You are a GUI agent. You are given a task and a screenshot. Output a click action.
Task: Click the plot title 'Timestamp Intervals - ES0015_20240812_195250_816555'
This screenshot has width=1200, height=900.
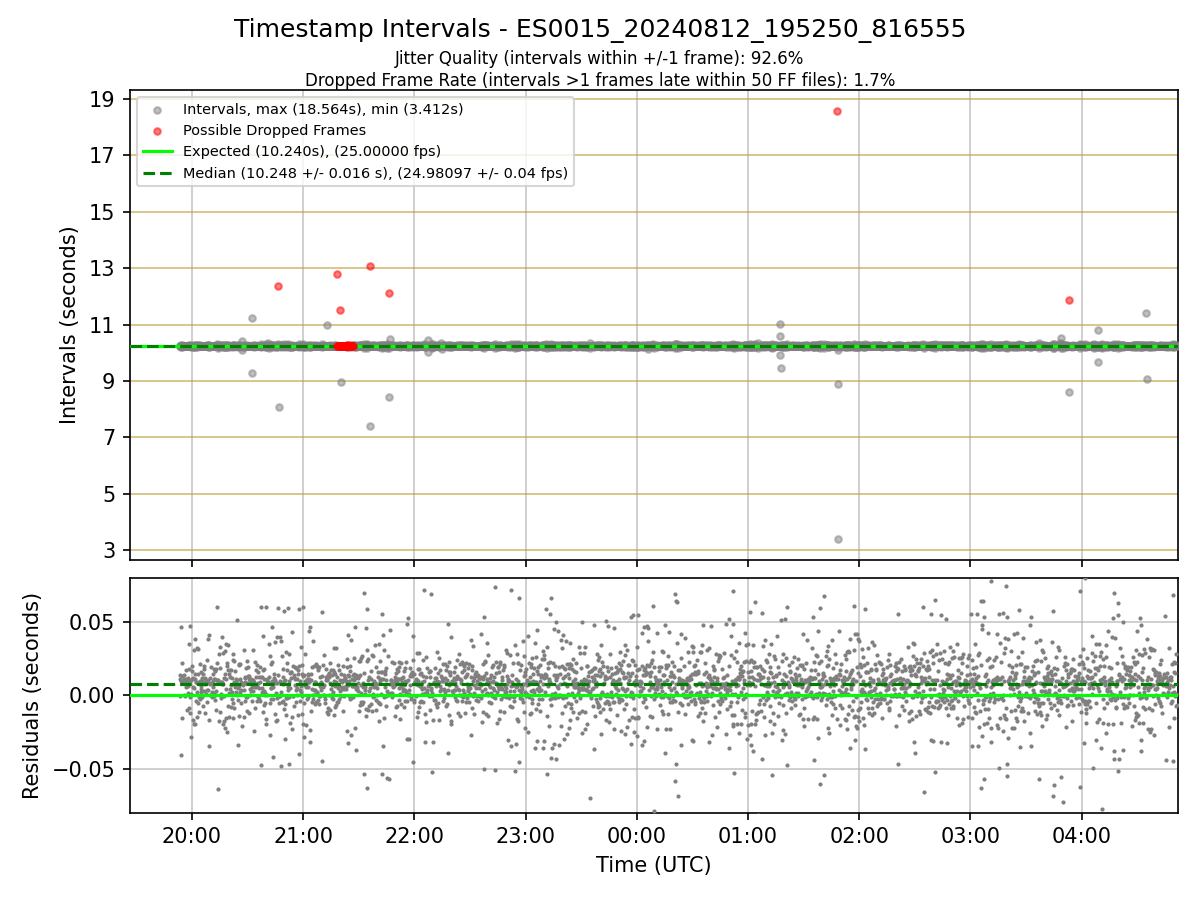(600, 29)
